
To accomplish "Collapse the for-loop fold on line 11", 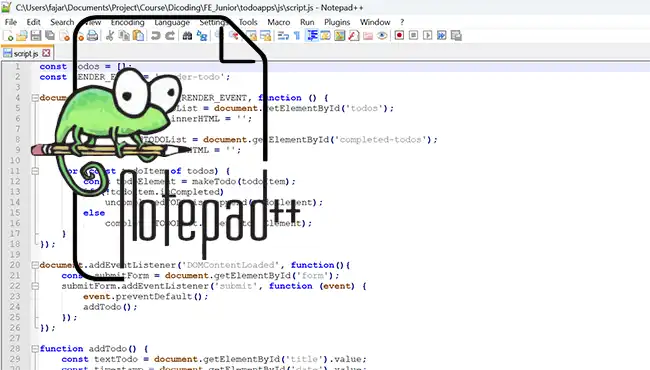I will coord(35,171).
